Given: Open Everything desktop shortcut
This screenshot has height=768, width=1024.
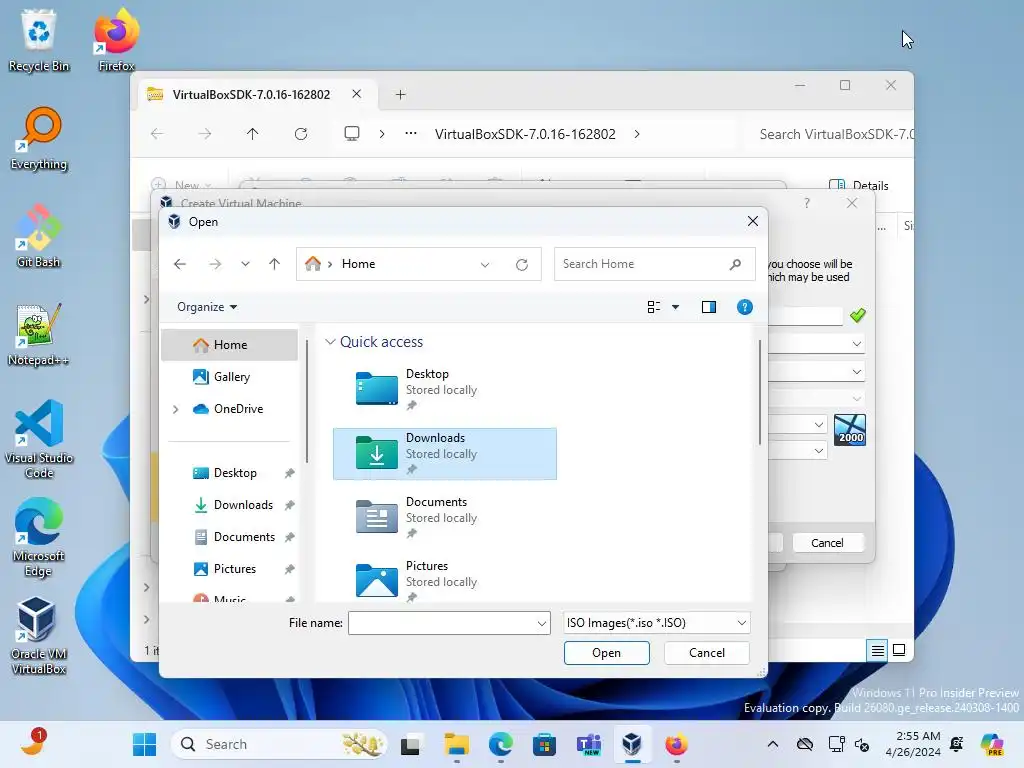Looking at the screenshot, I should [39, 138].
